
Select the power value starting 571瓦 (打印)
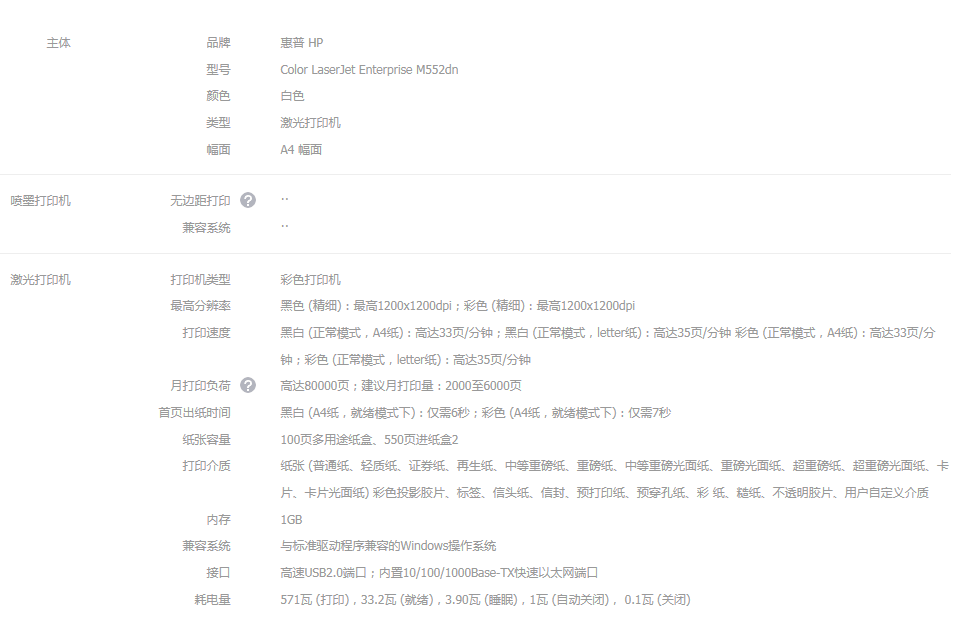tap(485, 600)
